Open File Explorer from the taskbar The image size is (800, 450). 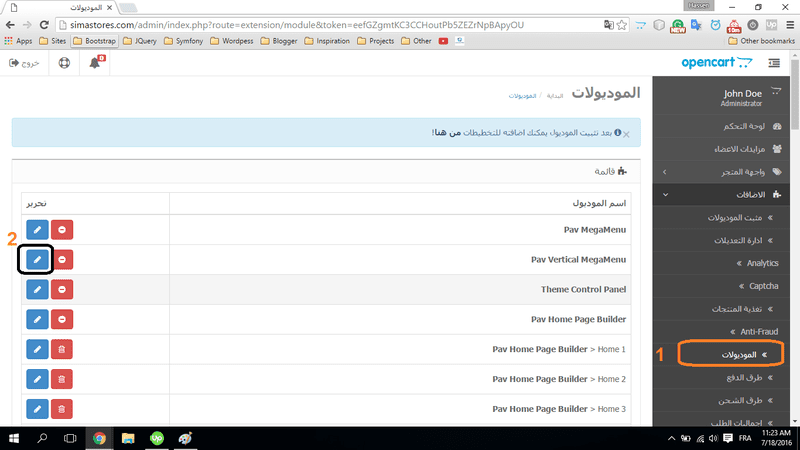click(128, 438)
